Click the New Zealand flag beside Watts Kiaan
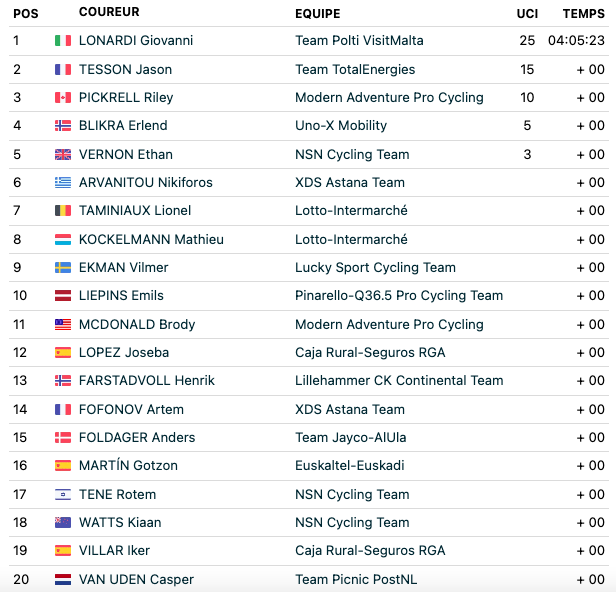The height and width of the screenshot is (592, 616). pos(63,522)
